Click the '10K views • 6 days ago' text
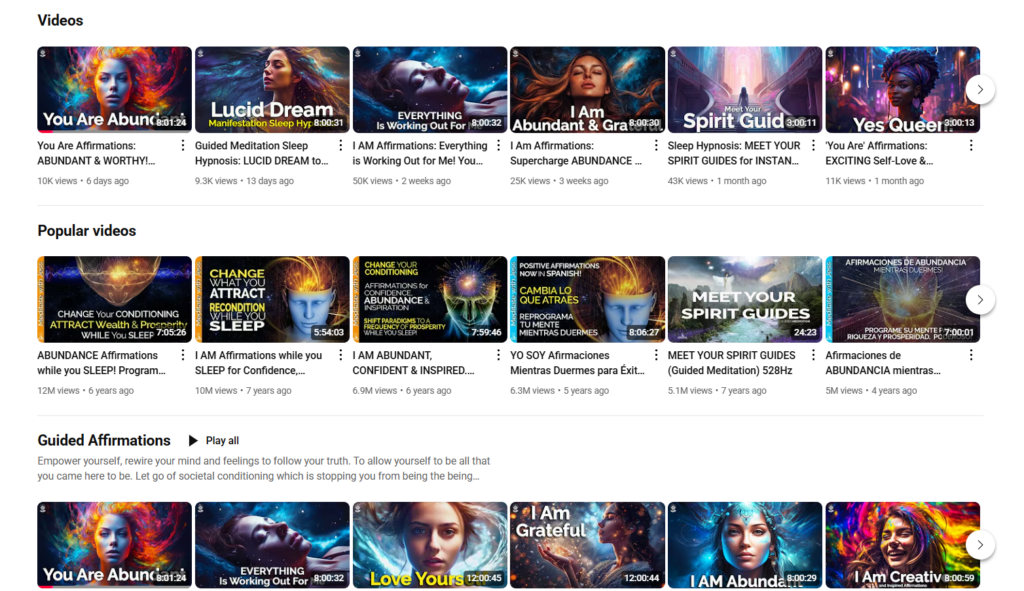 (x=83, y=181)
